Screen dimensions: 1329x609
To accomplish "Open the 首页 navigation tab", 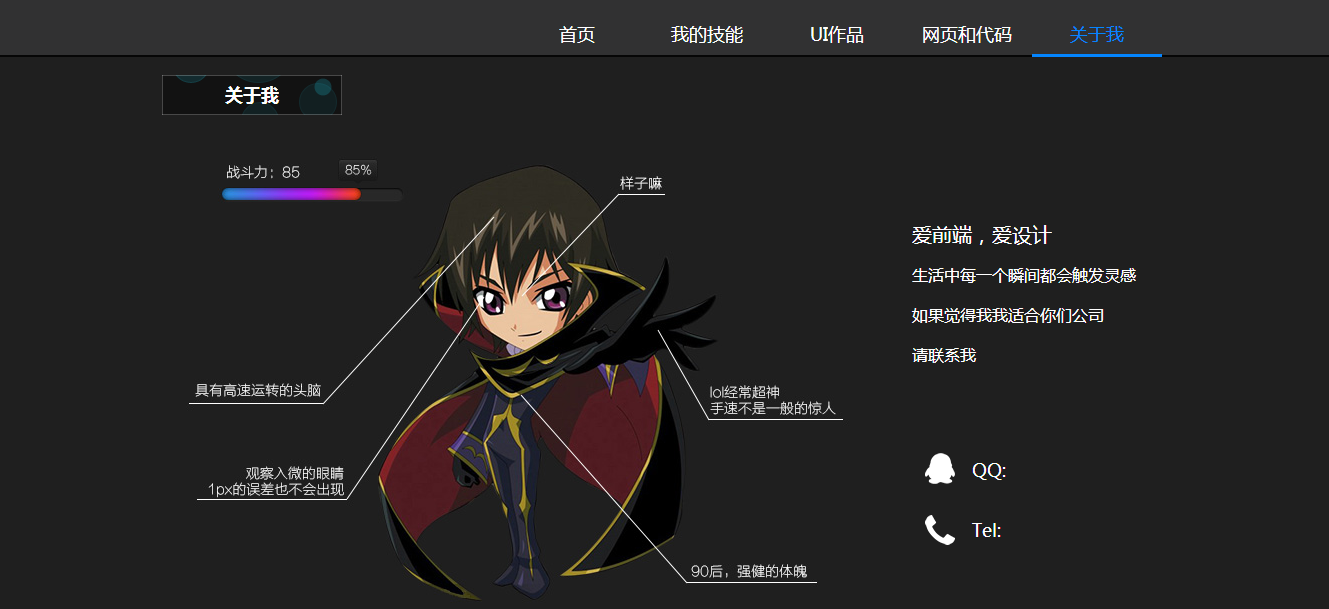I will click(x=577, y=35).
